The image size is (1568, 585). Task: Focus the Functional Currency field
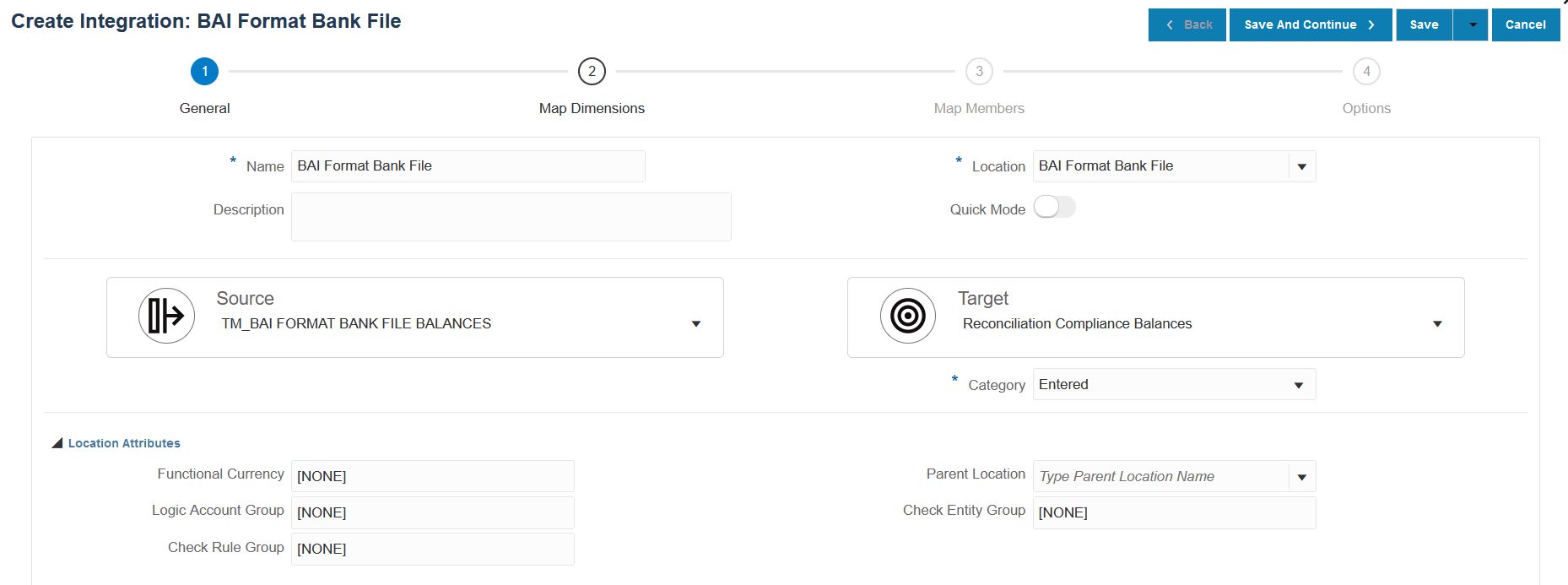(432, 476)
